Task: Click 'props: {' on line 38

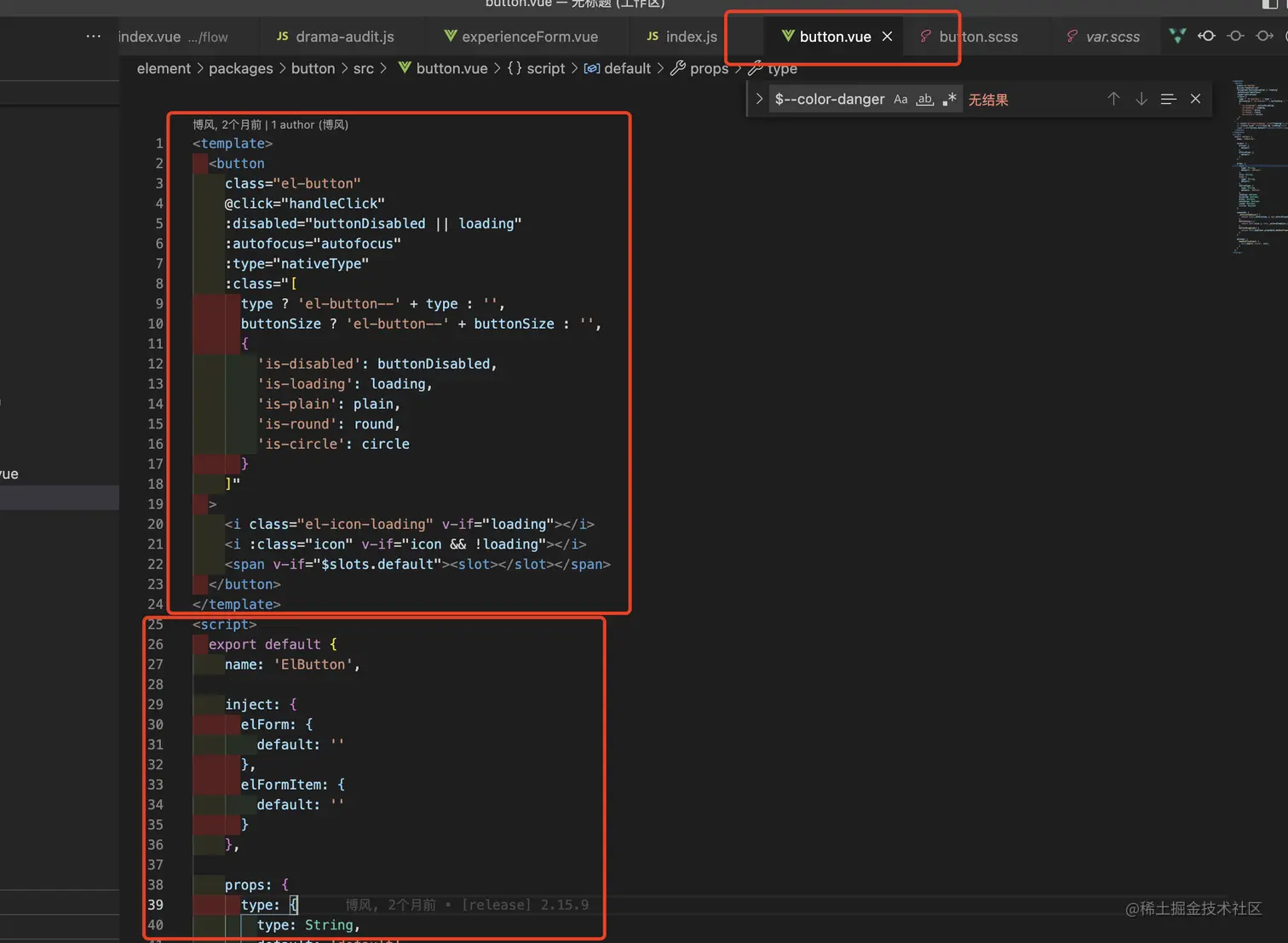Action: click(256, 885)
